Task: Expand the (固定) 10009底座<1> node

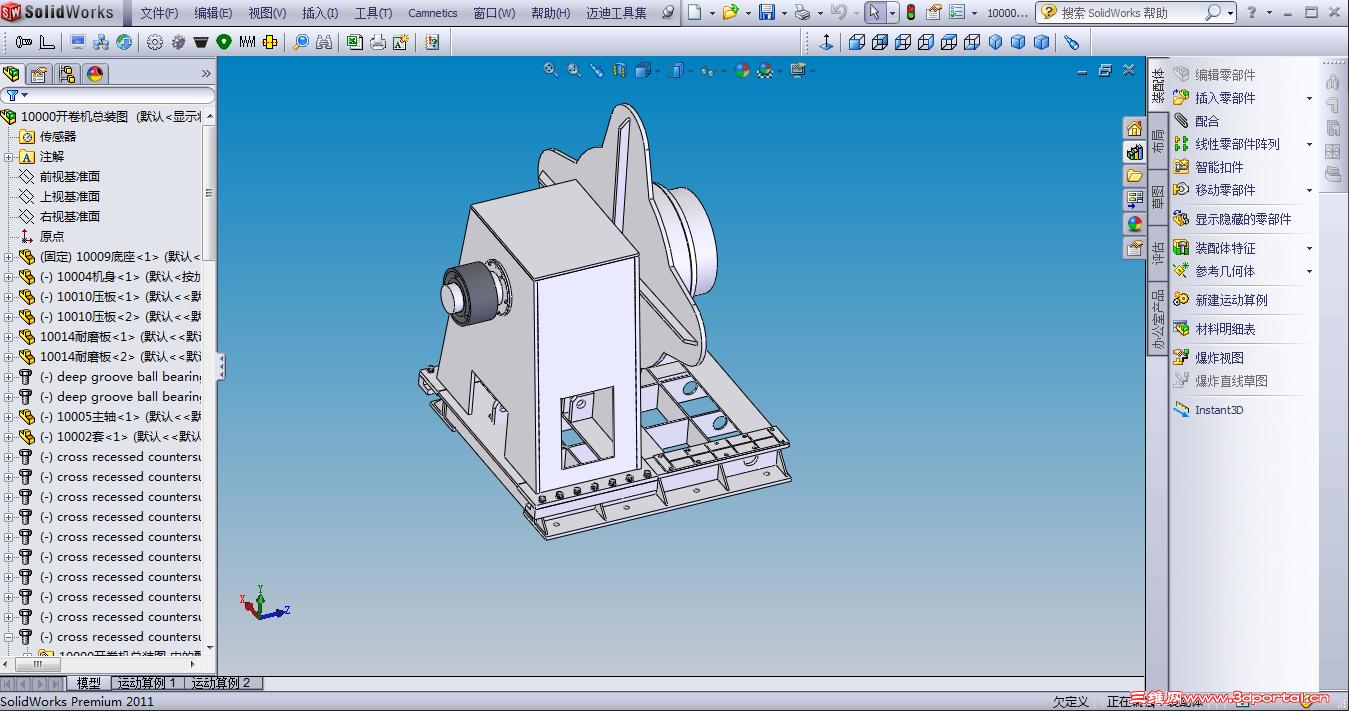Action: pos(9,257)
